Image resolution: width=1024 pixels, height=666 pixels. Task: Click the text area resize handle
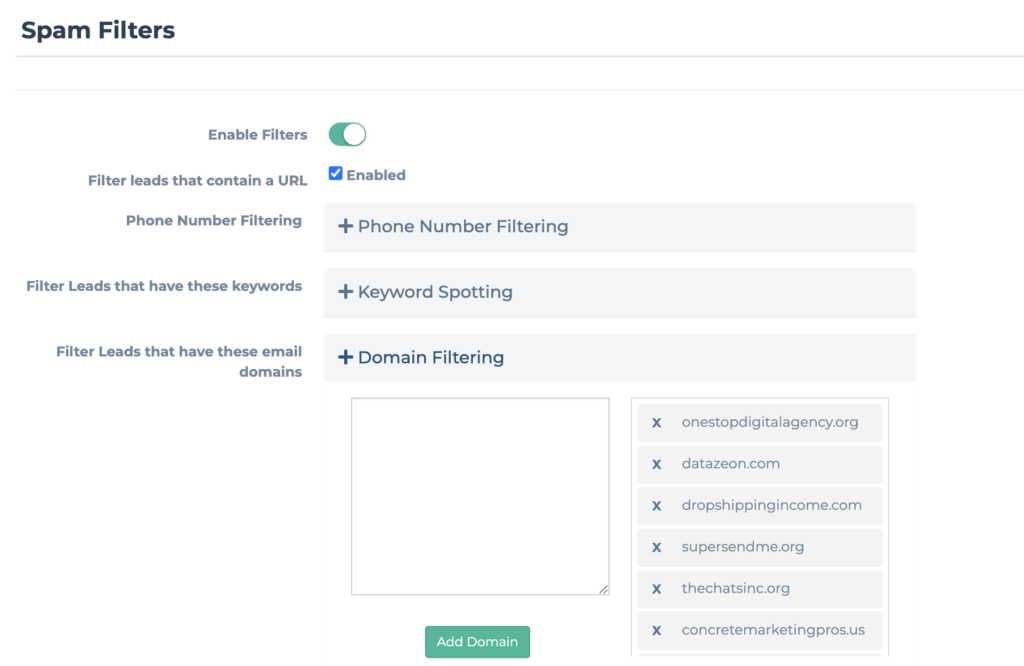pos(603,590)
